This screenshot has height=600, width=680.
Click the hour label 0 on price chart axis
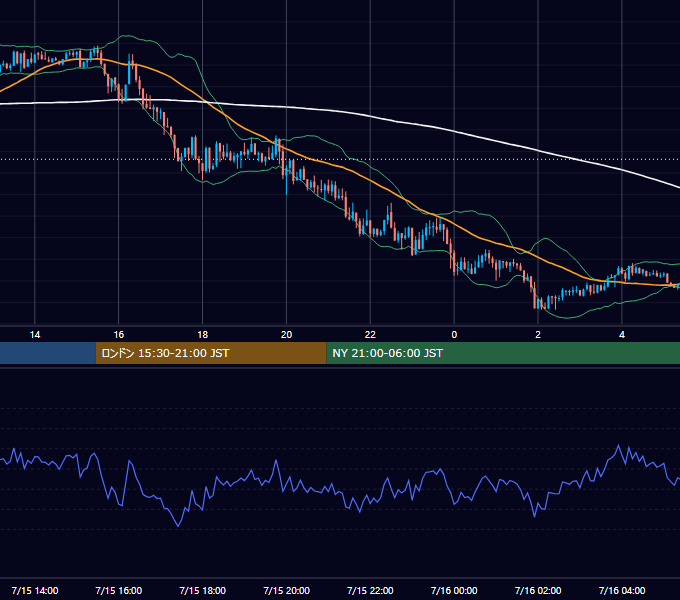click(x=454, y=335)
